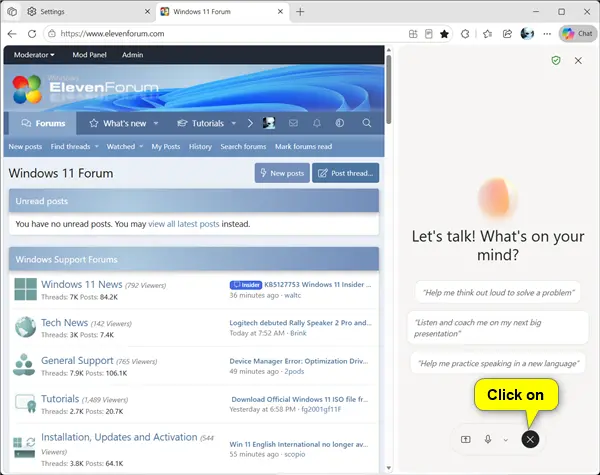This screenshot has height=475, width=600.
Task: Click the page vertical scrollbar thumb
Action: (389, 89)
